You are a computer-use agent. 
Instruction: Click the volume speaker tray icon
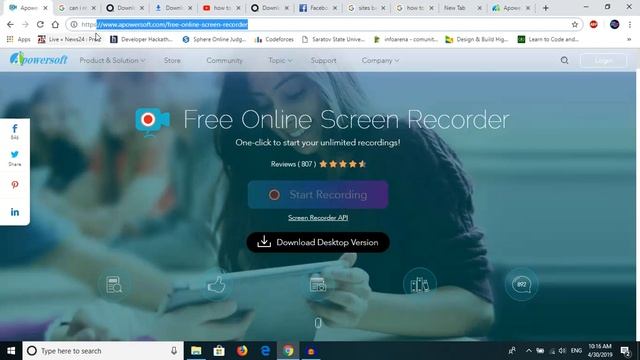pos(562,351)
